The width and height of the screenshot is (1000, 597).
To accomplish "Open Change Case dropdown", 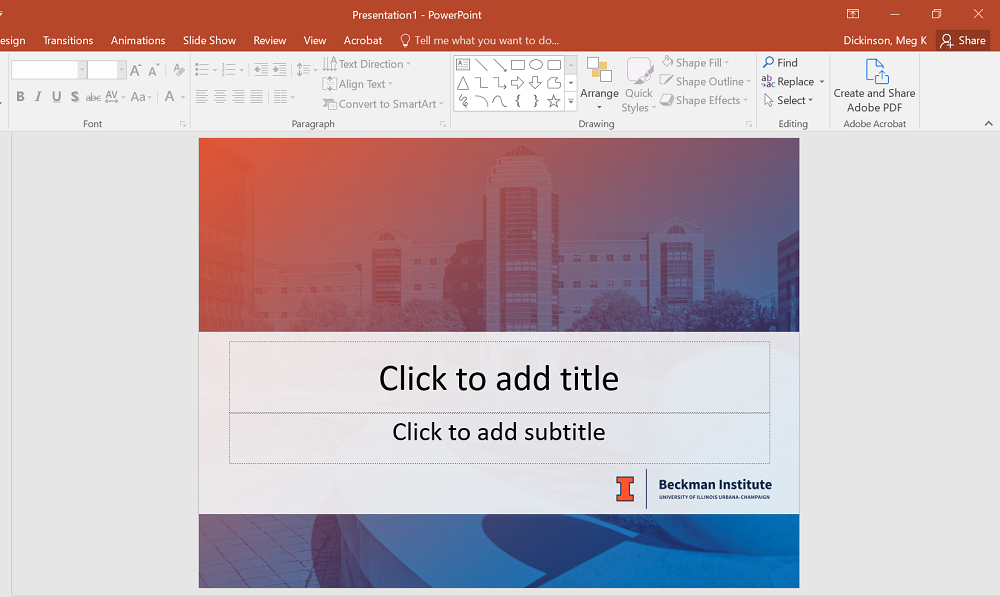I will (x=141, y=97).
